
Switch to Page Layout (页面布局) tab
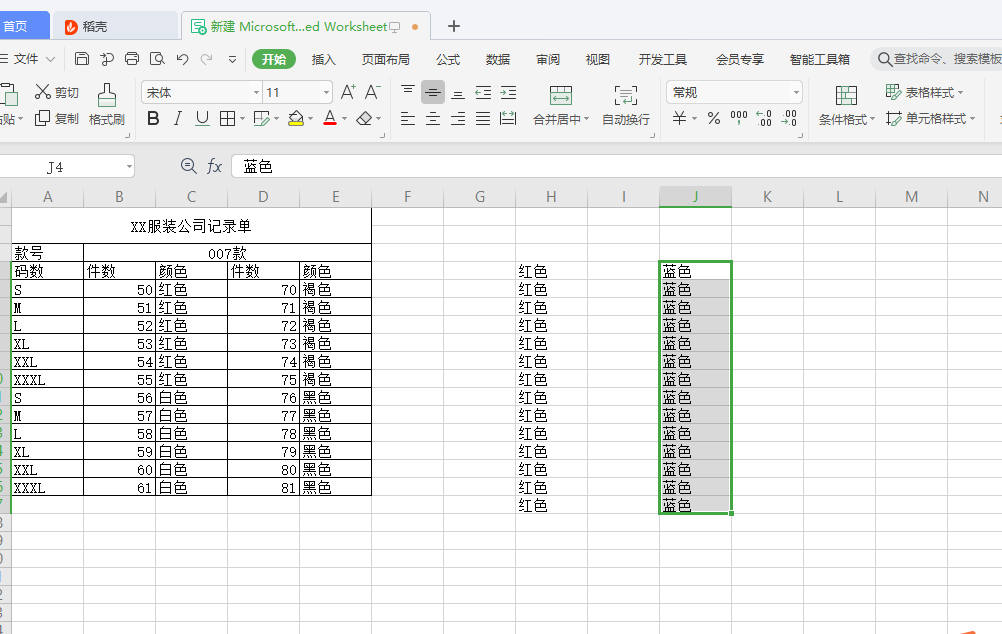385,59
